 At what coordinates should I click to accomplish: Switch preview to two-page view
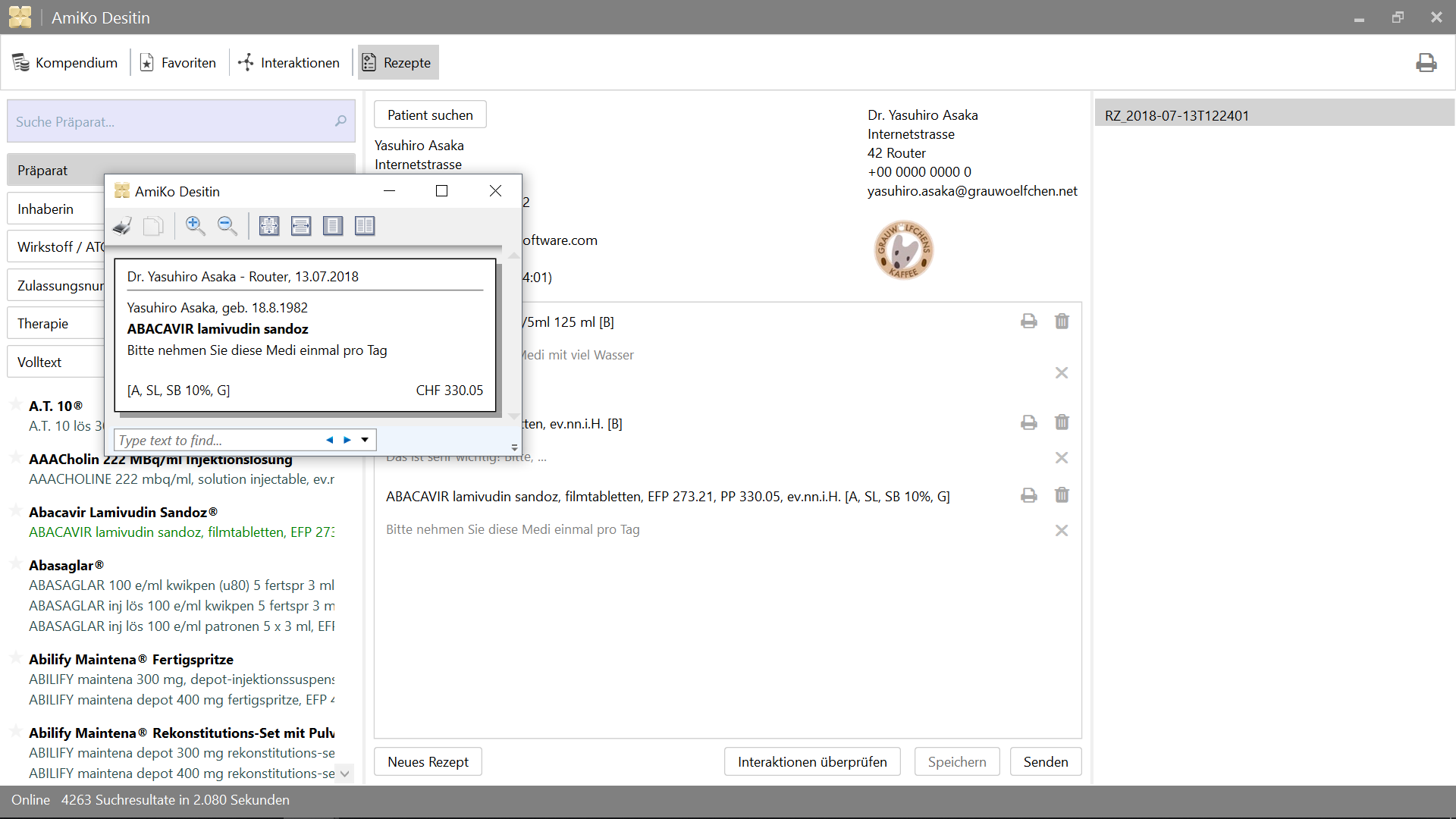point(365,226)
